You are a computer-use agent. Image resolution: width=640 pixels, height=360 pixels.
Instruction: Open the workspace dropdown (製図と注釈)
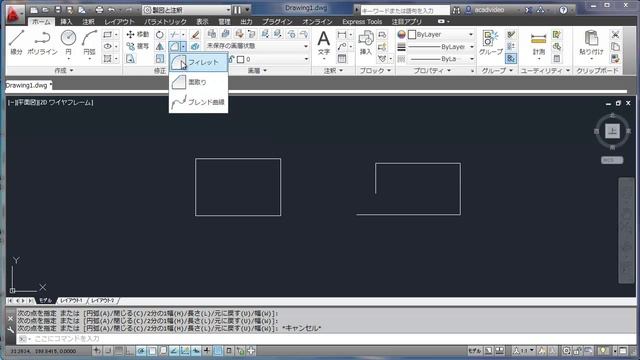pyautogui.click(x=187, y=10)
